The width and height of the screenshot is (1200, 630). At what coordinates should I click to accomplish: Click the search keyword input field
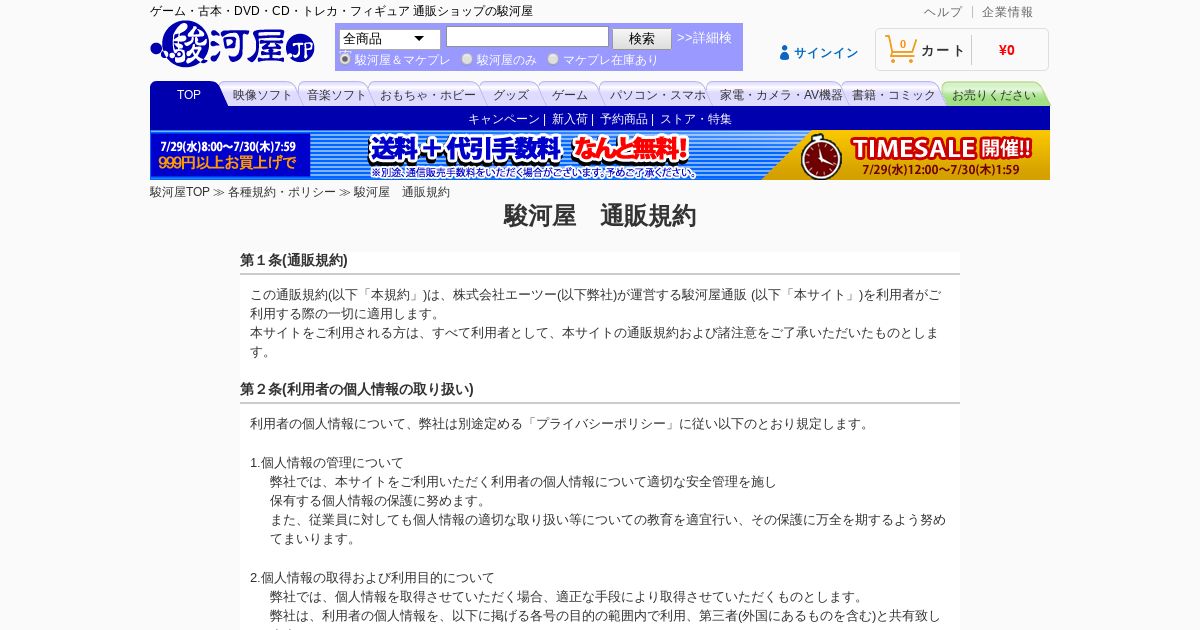coord(527,37)
